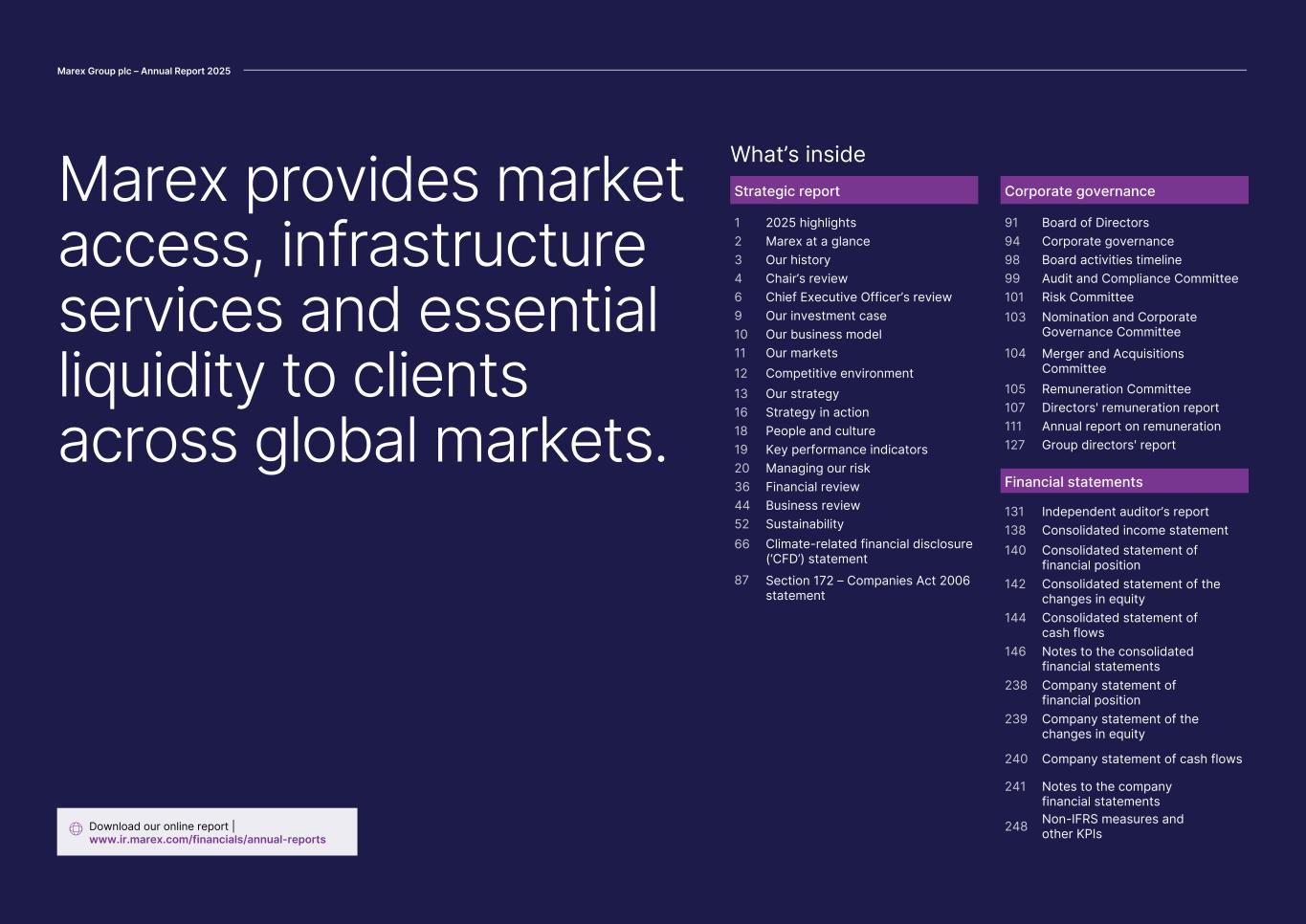Click Company statement of the changes in equity
The height and width of the screenshot is (924, 1306).
pos(1119,727)
